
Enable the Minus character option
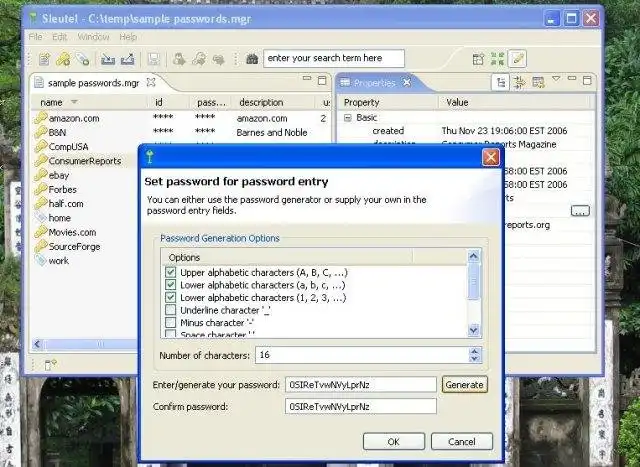(171, 322)
